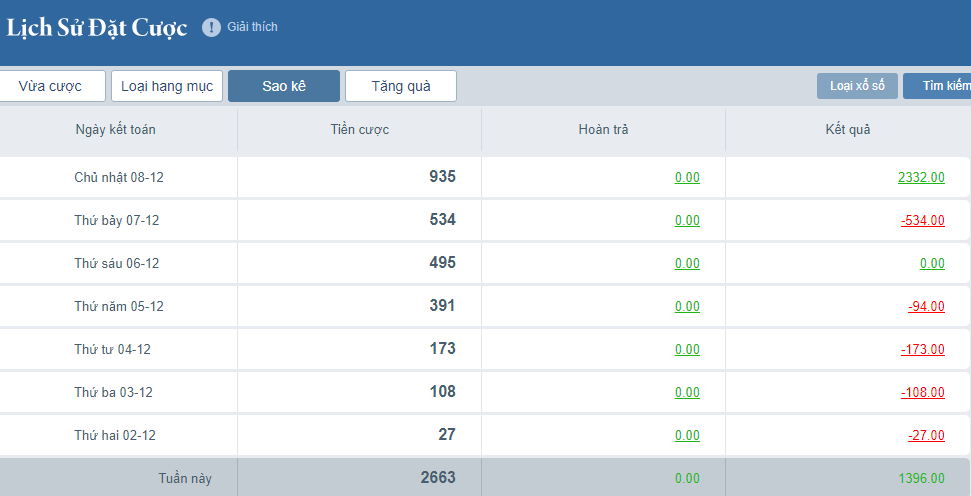Open Thứ bảy 07-12 result -534.00
This screenshot has width=971, height=496.
(922, 220)
